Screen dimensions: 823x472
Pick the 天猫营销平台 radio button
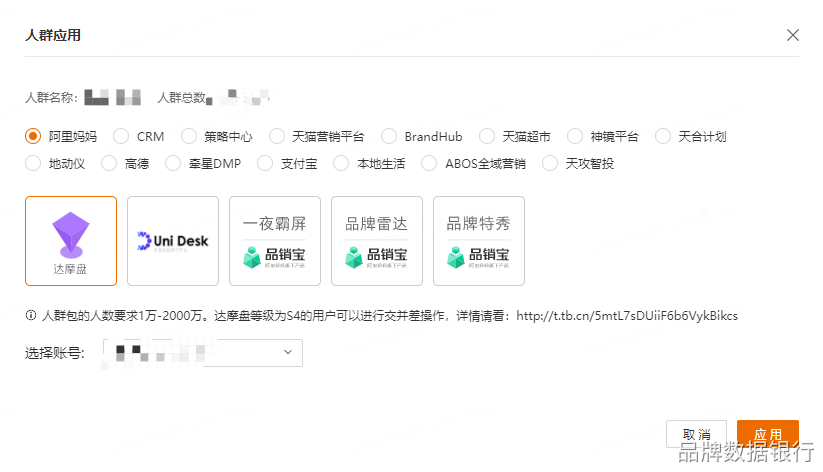(x=277, y=137)
